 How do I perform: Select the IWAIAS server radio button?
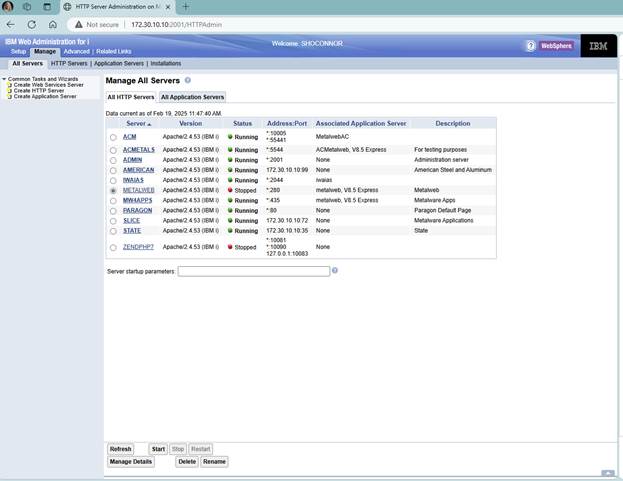coord(113,181)
